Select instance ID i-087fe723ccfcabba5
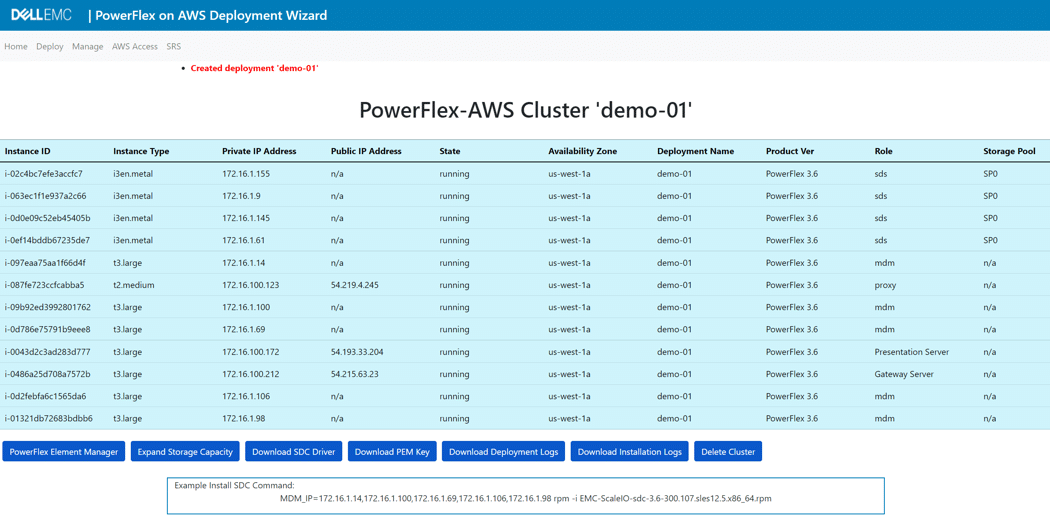 tap(44, 285)
